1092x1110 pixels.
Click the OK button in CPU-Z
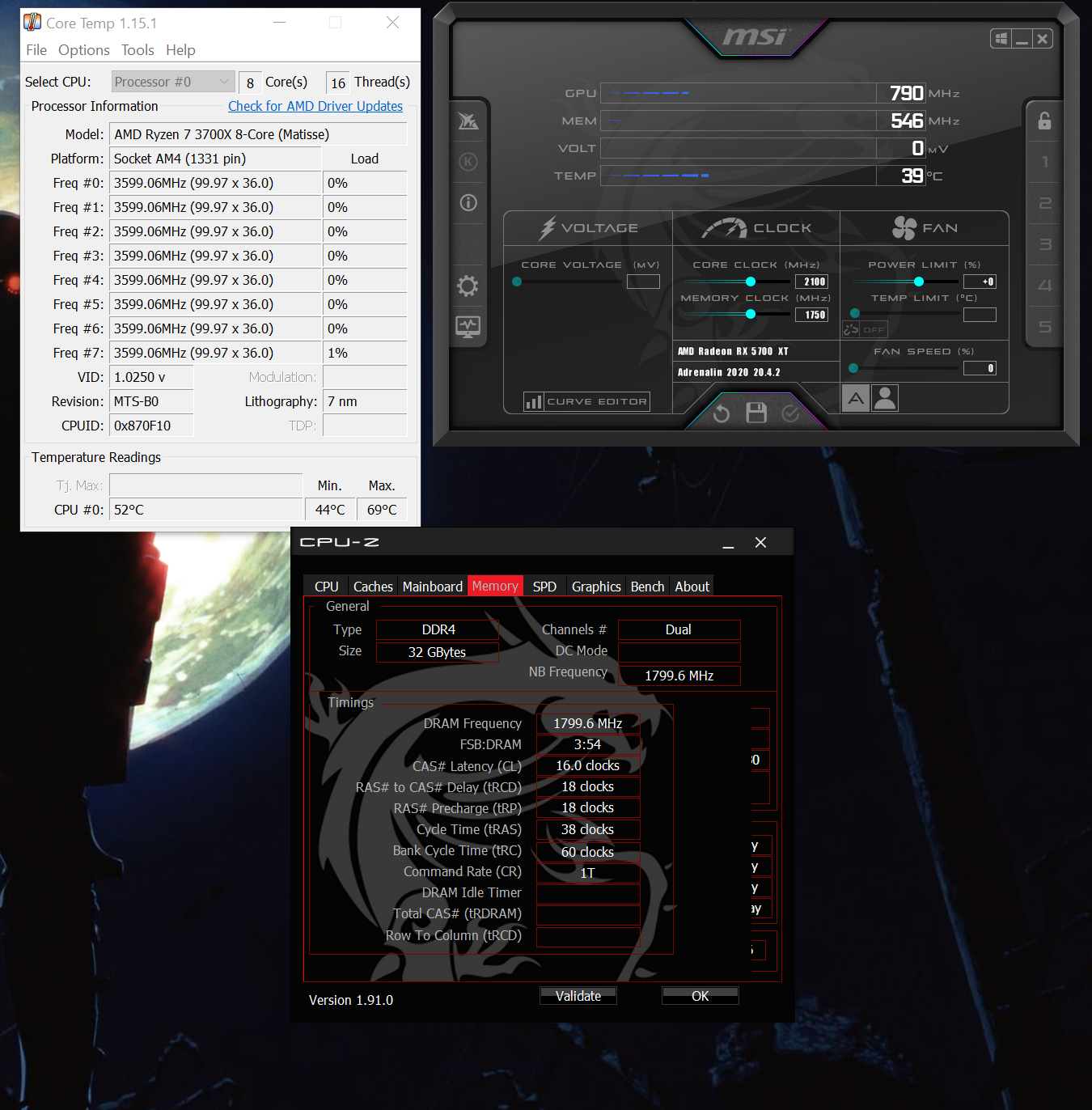(x=700, y=996)
